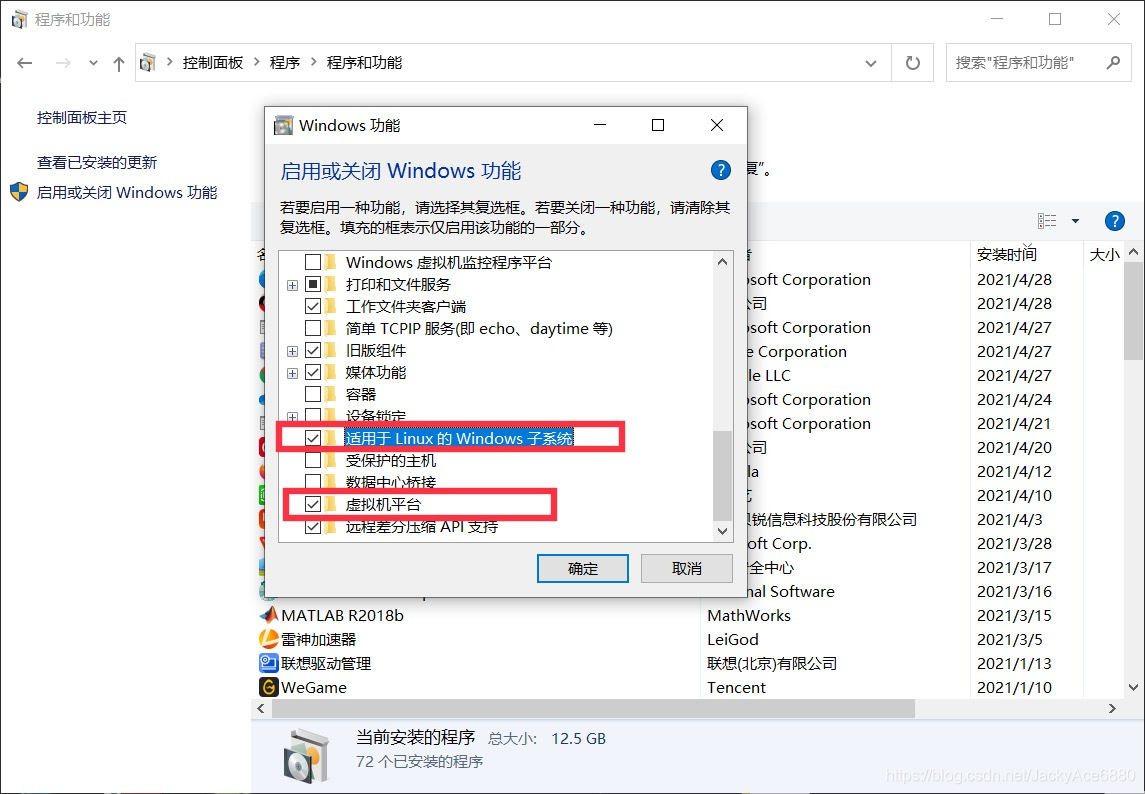
Task: Click the search magnifier icon
Action: click(1113, 63)
